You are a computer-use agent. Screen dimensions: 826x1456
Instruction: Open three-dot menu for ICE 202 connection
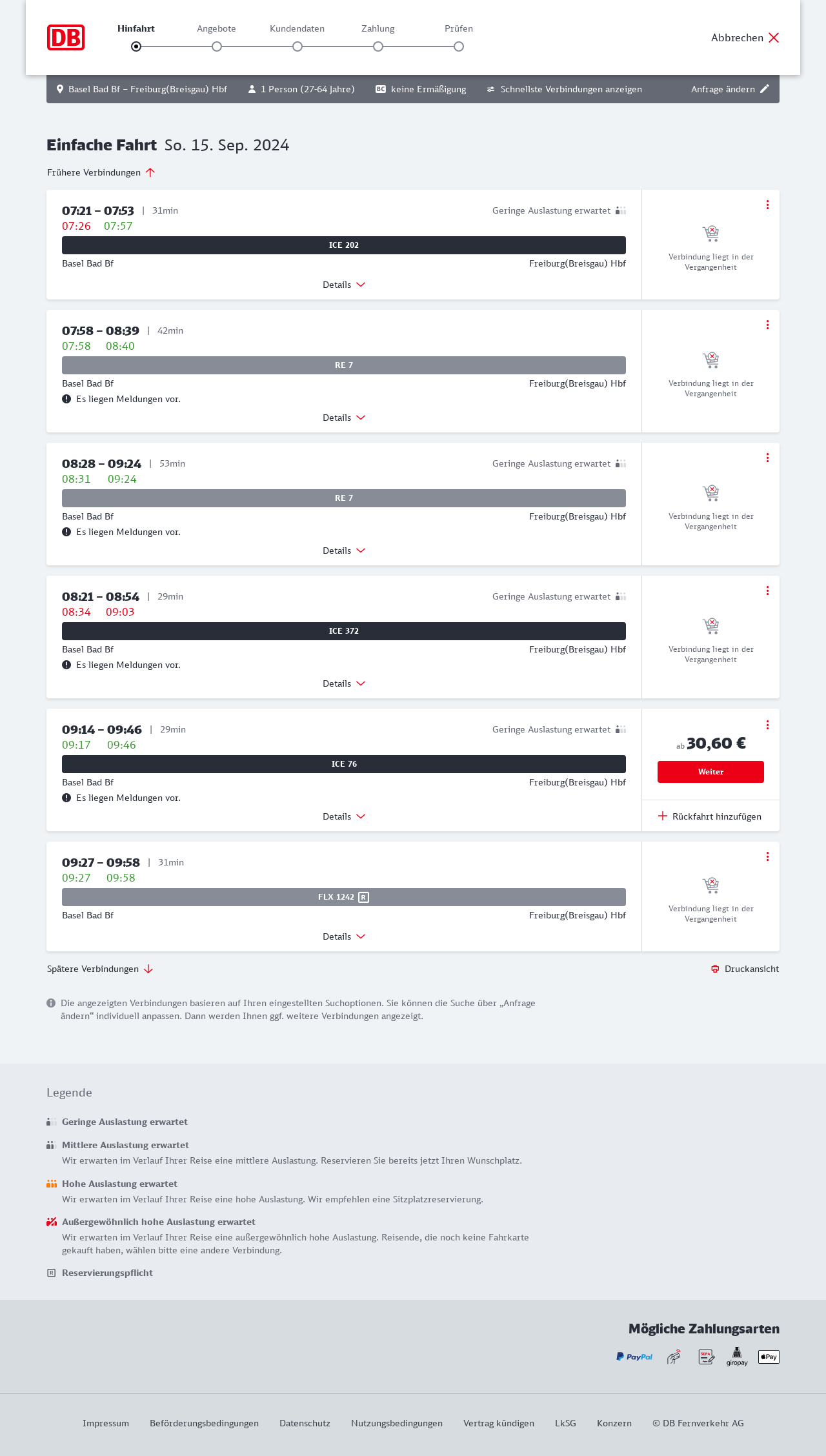767,205
